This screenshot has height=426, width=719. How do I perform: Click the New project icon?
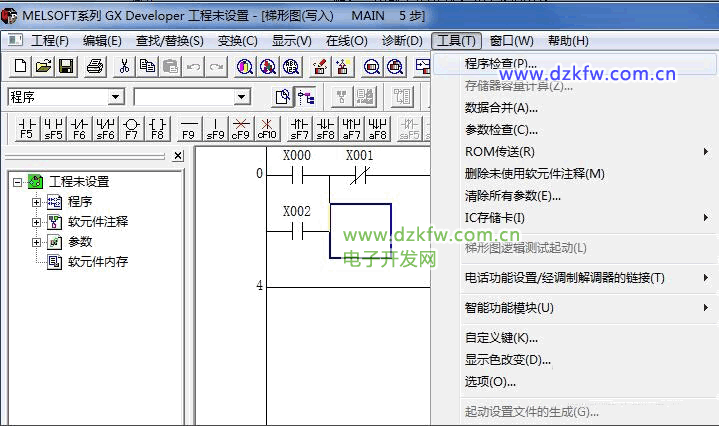pyautogui.click(x=20, y=66)
